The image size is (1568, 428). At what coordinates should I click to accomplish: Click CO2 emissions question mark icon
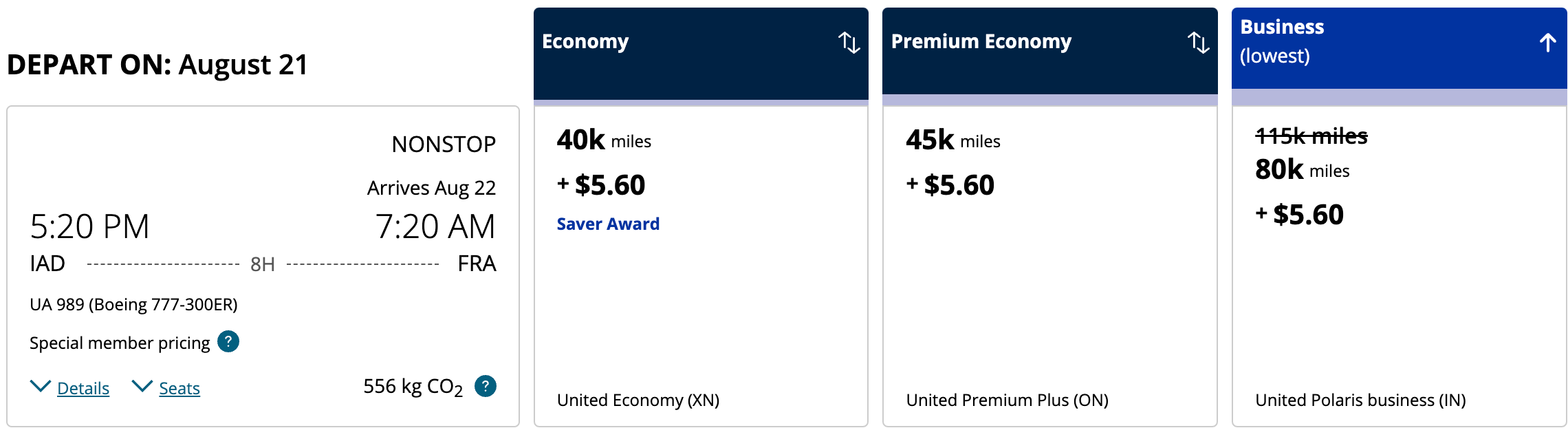click(486, 386)
